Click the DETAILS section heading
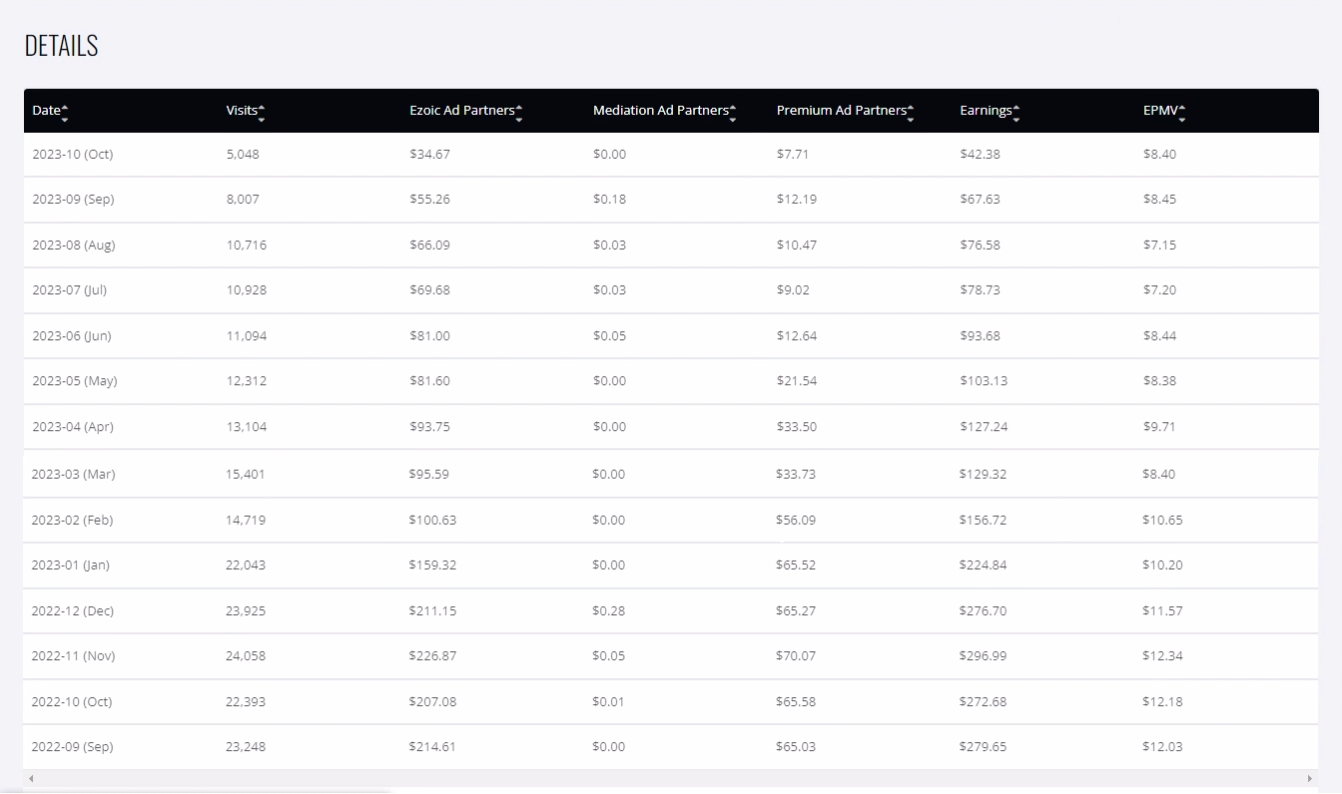Image resolution: width=1342 pixels, height=794 pixels. click(61, 46)
